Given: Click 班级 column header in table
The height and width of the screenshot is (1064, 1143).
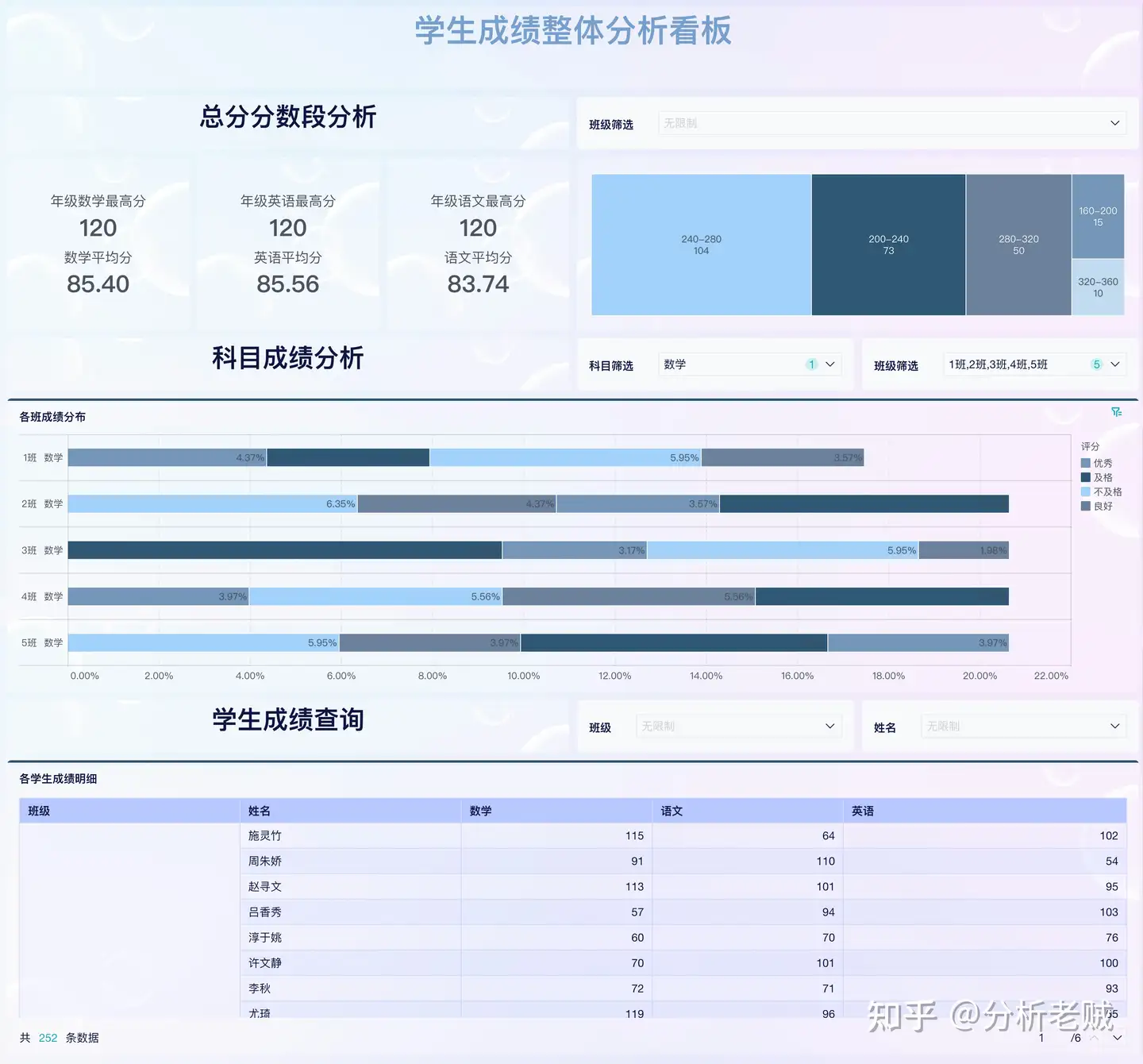Looking at the screenshot, I should (x=129, y=811).
